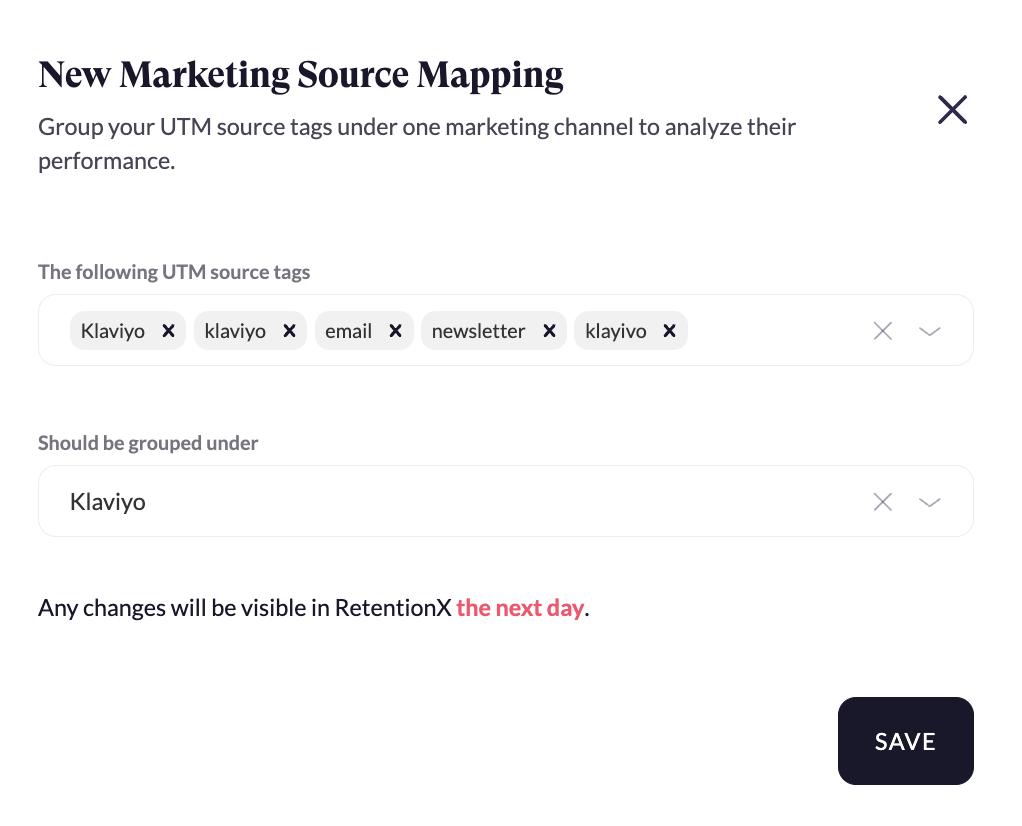Click the 'The following UTM source tags' label
Screen dimensions: 1022x826
[174, 272]
